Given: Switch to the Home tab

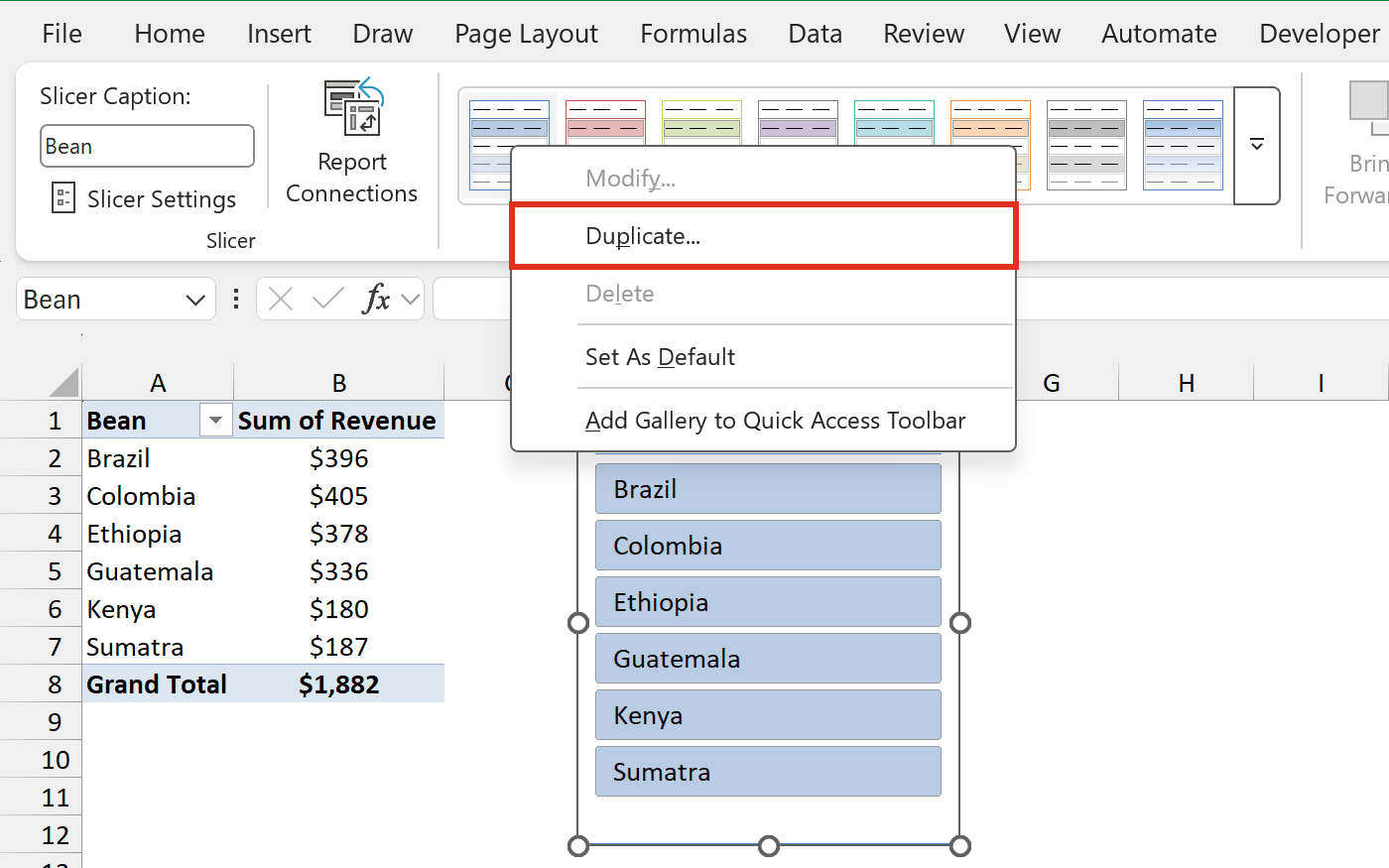Looking at the screenshot, I should coord(170,34).
